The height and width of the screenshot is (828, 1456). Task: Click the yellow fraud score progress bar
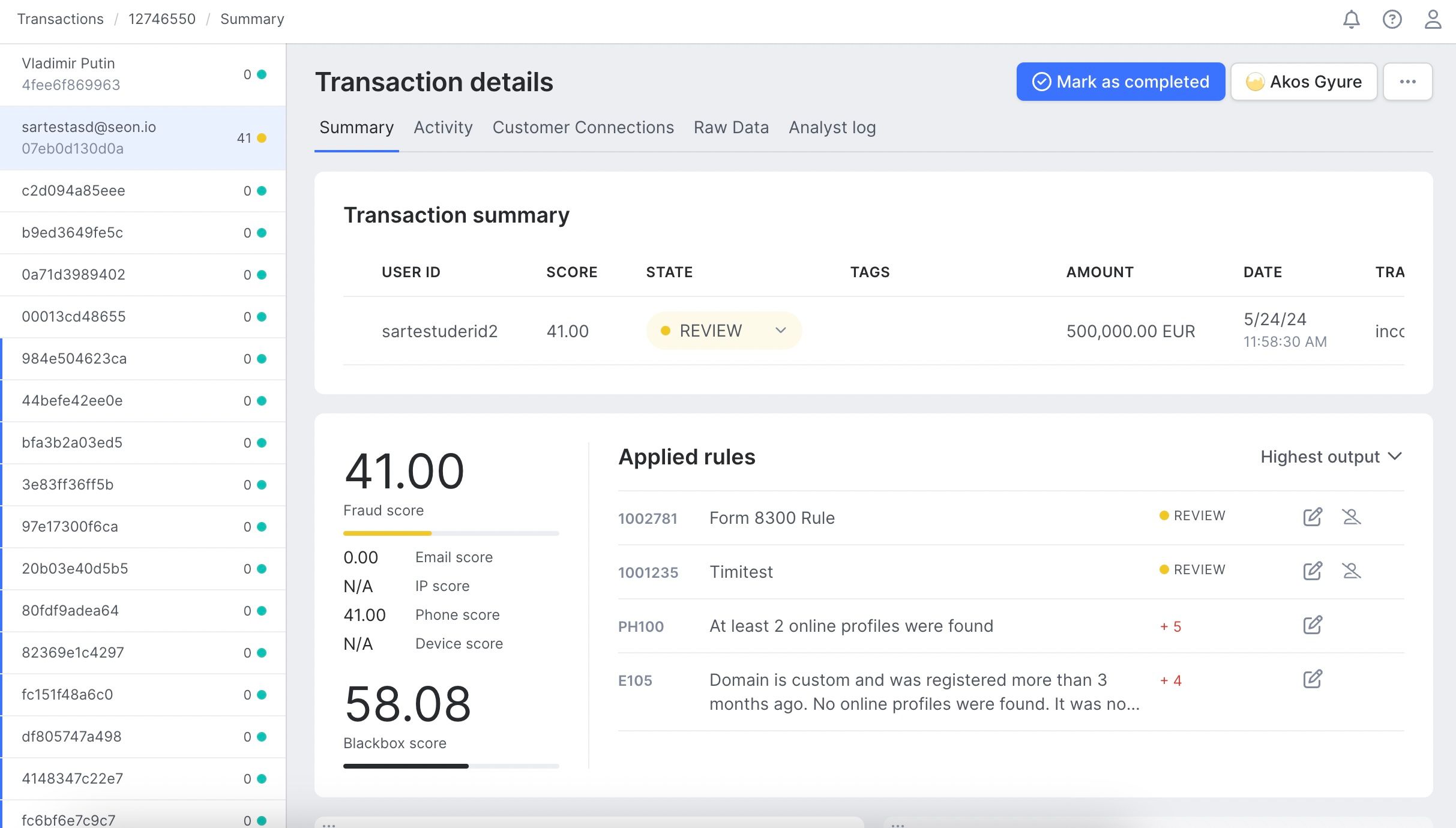click(387, 533)
